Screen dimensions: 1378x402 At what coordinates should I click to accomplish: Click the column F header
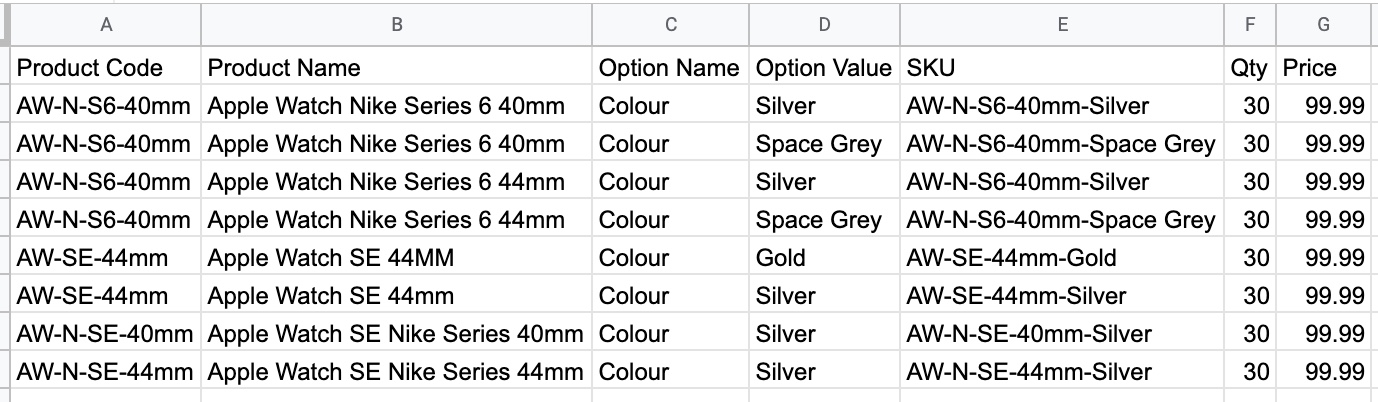pos(1250,25)
